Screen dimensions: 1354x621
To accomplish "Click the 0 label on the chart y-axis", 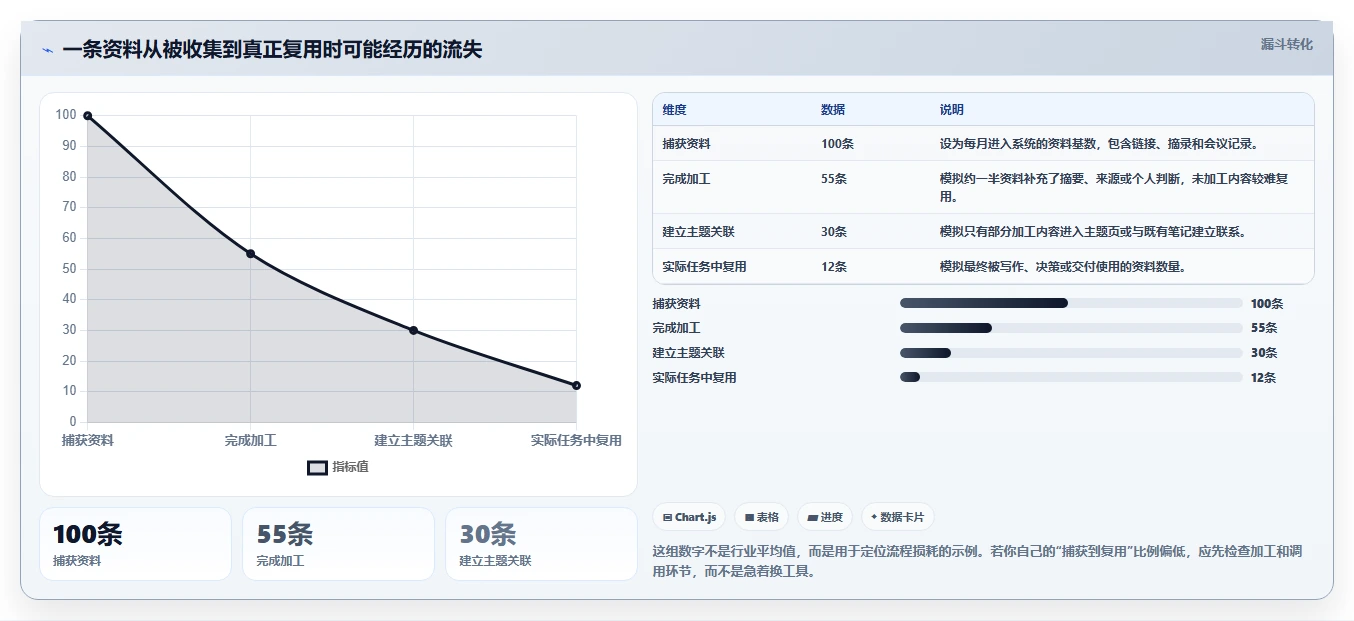I will tap(73, 421).
